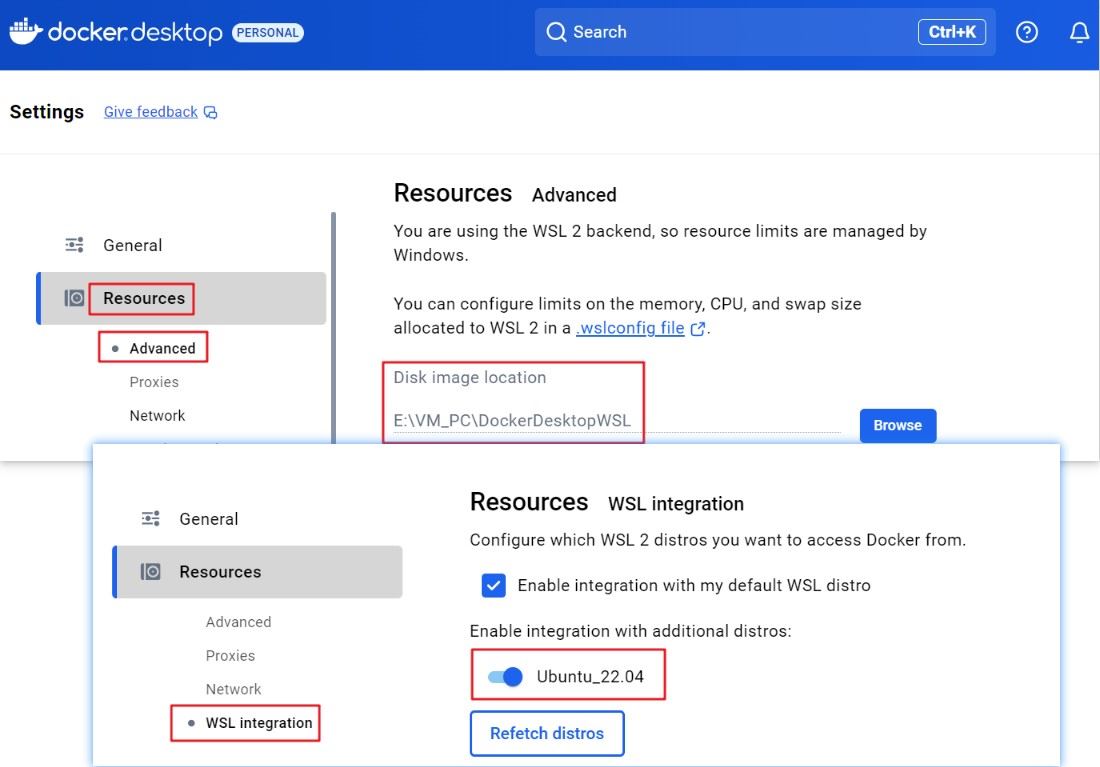Uncheck Enable integration with my default WSL distro
1100x767 pixels.
(x=493, y=585)
